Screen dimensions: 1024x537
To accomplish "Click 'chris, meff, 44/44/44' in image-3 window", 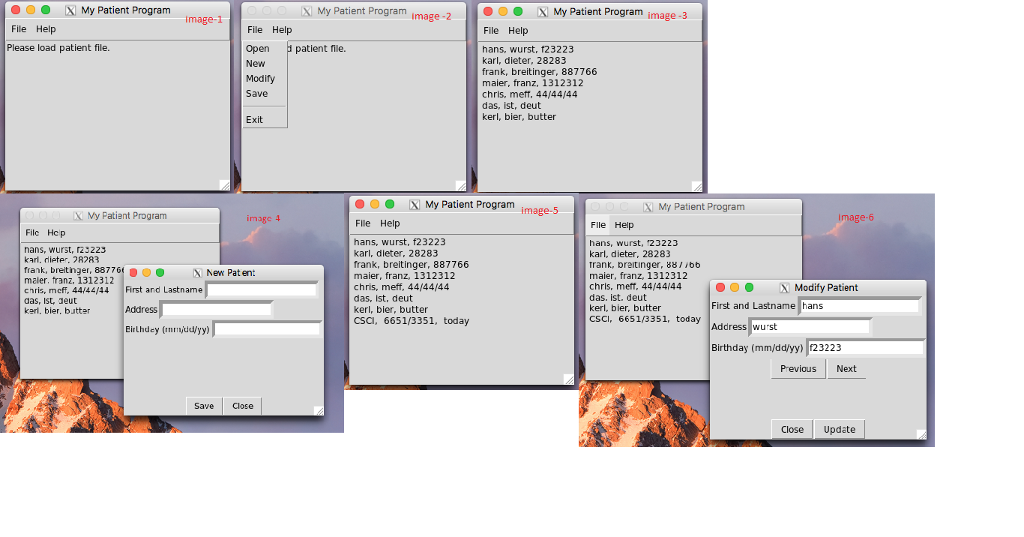I will click(x=530, y=94).
